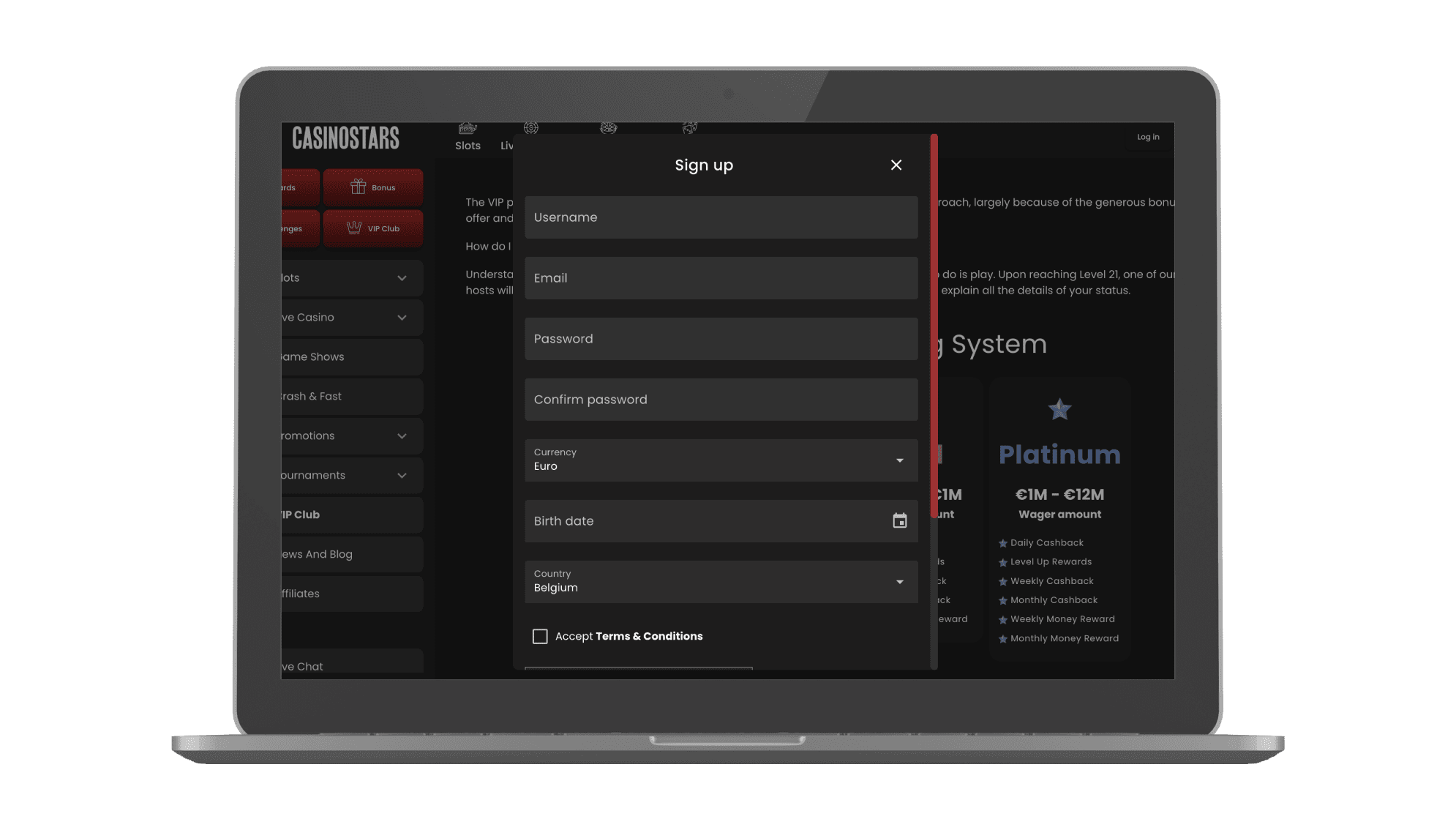Click the Platinum tier star icon
Screen dimensions: 1456x830
pyautogui.click(x=1059, y=409)
